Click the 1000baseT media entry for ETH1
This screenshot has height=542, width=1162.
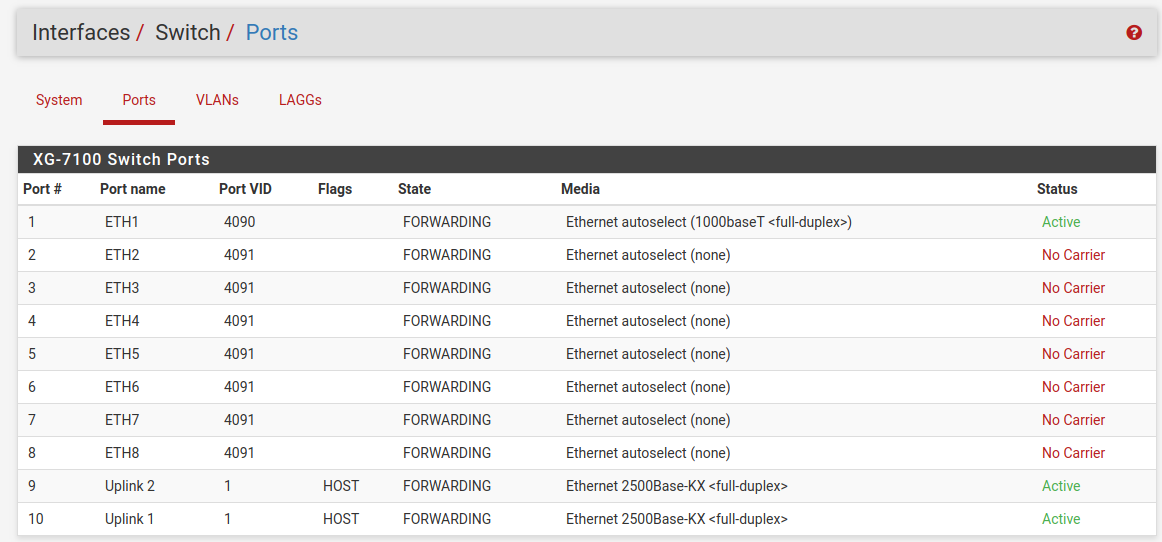[x=708, y=222]
